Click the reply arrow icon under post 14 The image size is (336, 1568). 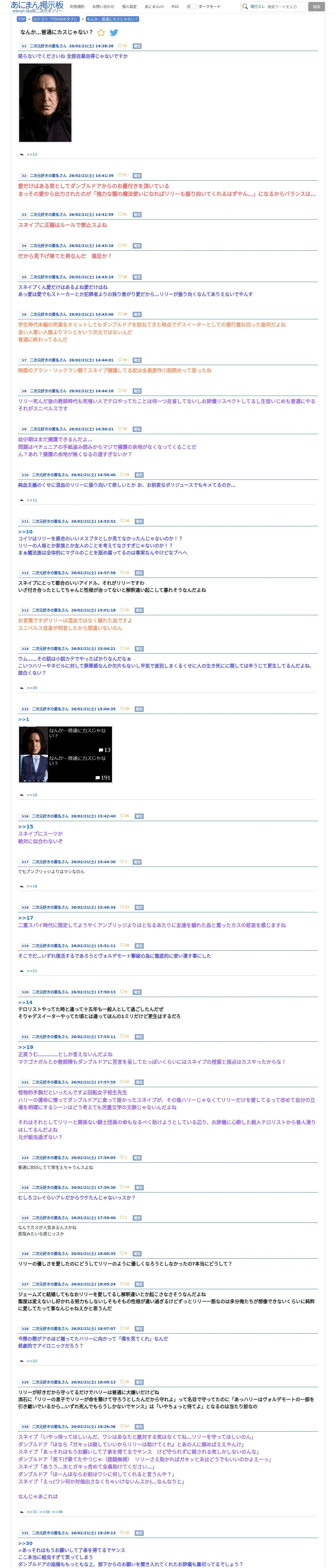pyautogui.click(x=22, y=688)
